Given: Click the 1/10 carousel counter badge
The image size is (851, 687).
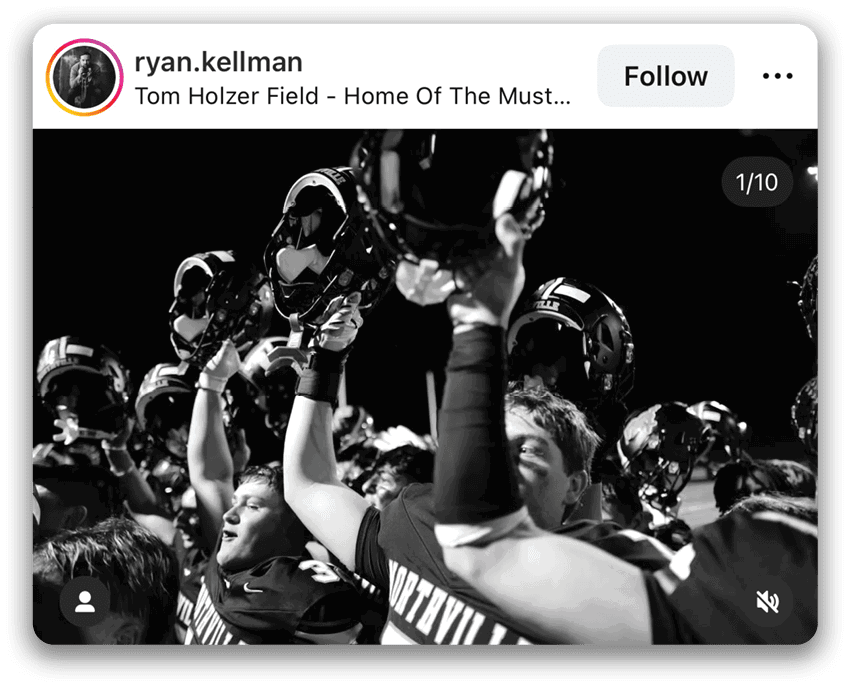Looking at the screenshot, I should click(x=757, y=184).
